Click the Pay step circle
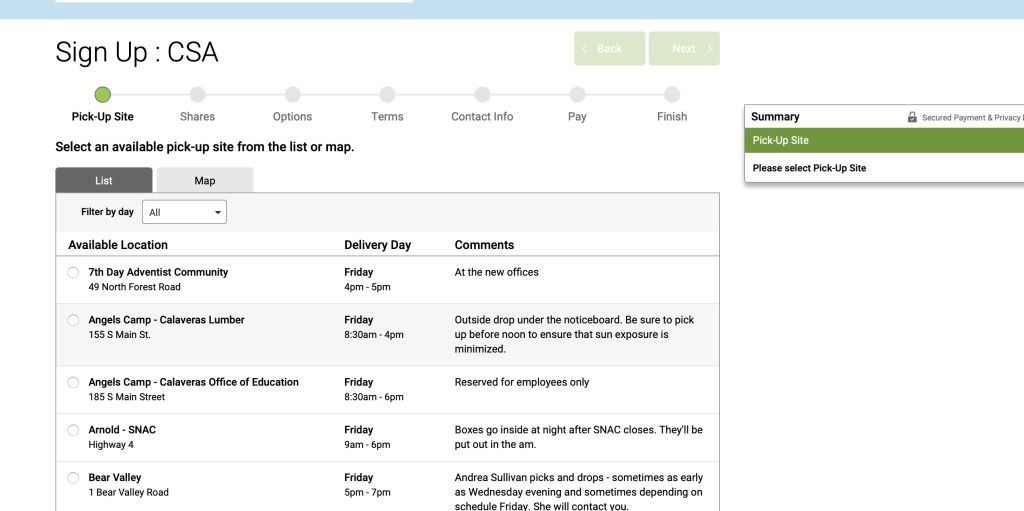The width and height of the screenshot is (1024, 511). [x=577, y=95]
